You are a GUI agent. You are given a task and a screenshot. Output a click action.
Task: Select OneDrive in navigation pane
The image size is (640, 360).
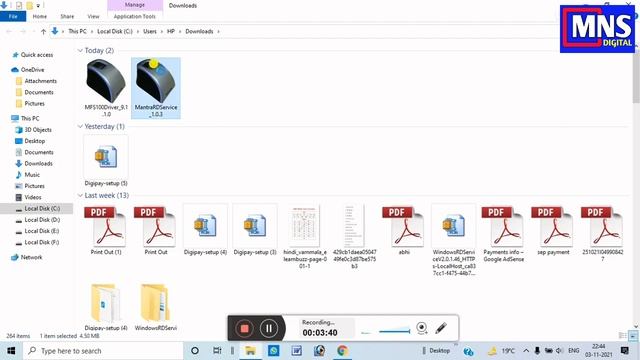pyautogui.click(x=32, y=70)
